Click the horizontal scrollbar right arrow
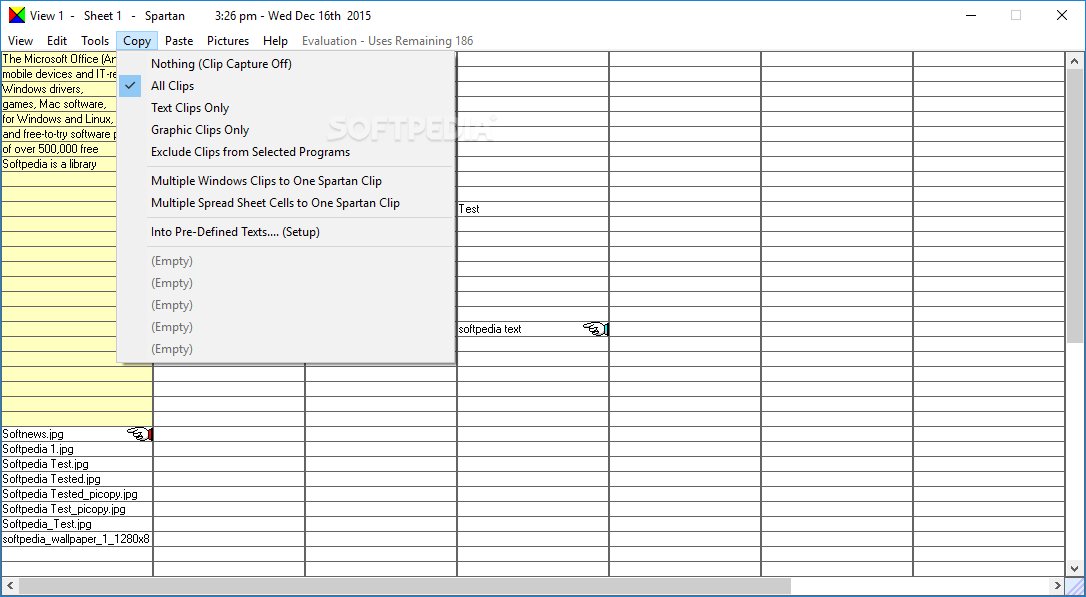Viewport: 1086px width, 597px height. 1058,585
